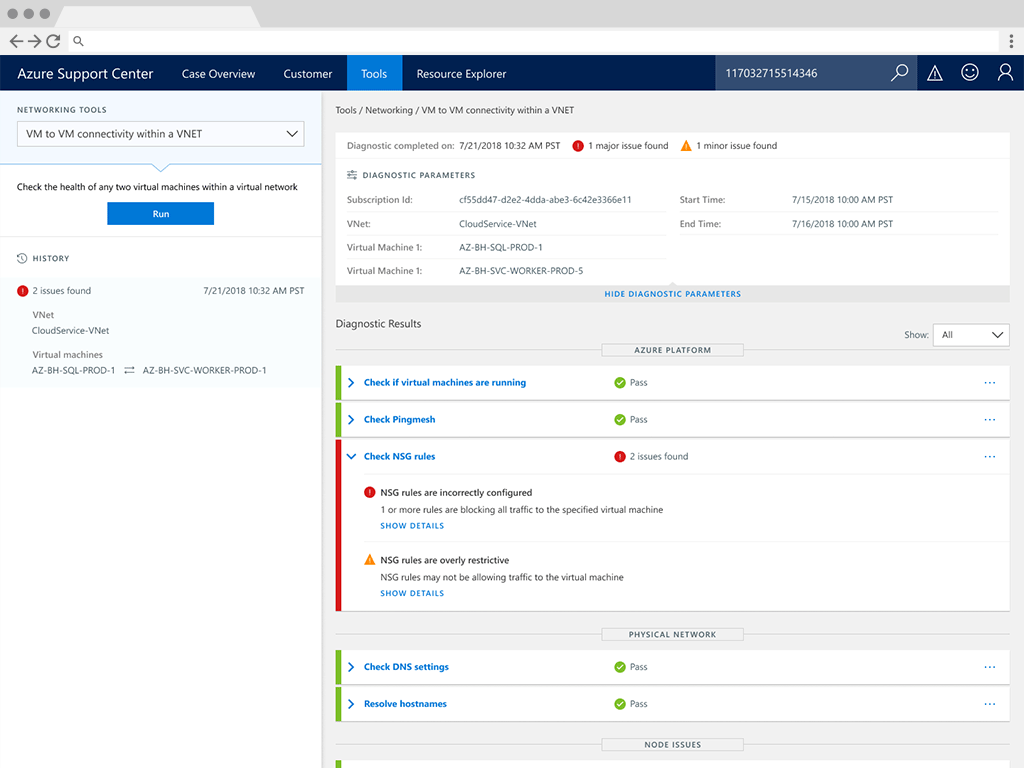Image resolution: width=1024 pixels, height=768 pixels.
Task: Select the Tools tab
Action: tap(374, 73)
